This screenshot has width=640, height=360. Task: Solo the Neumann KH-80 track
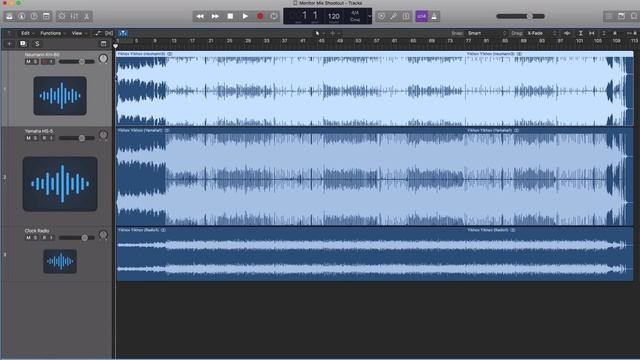click(x=36, y=62)
